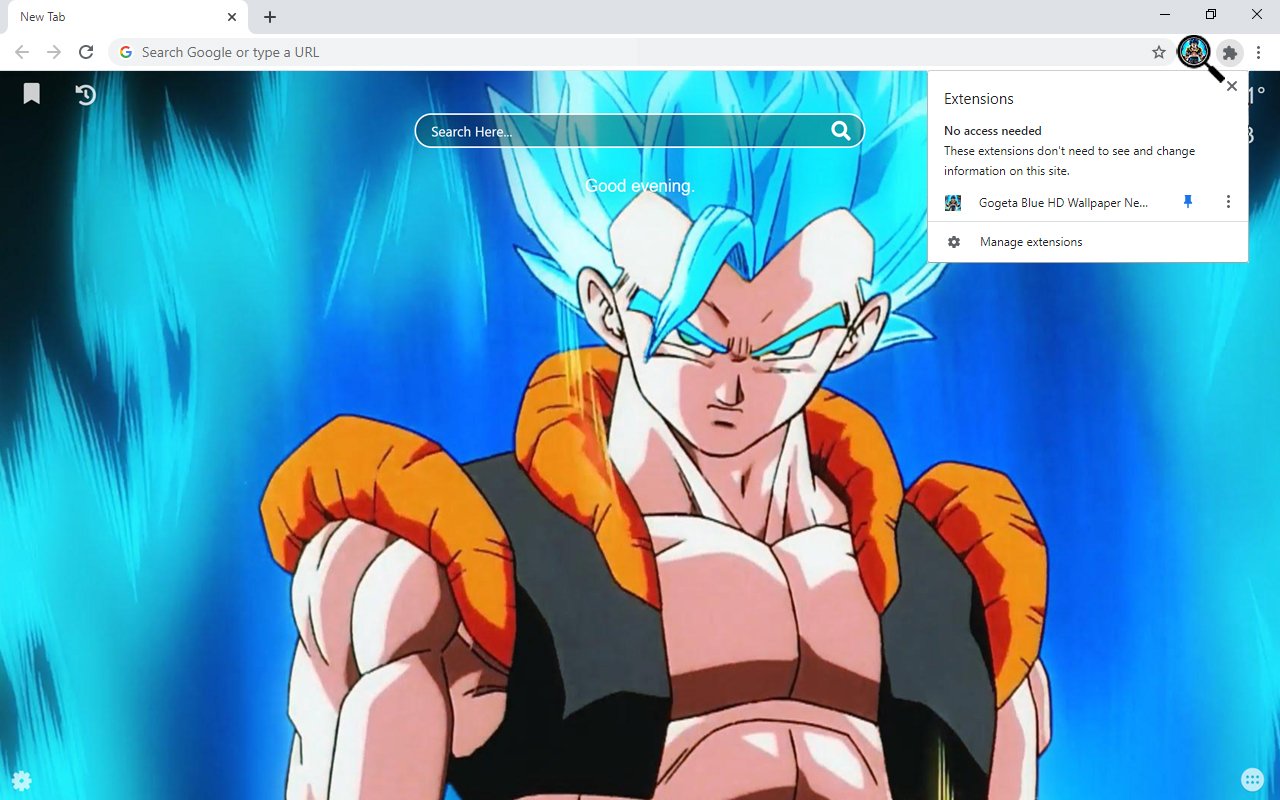The image size is (1280, 800).
Task: Click Gogeta extension thumbnail in popup list
Action: pyautogui.click(x=953, y=203)
